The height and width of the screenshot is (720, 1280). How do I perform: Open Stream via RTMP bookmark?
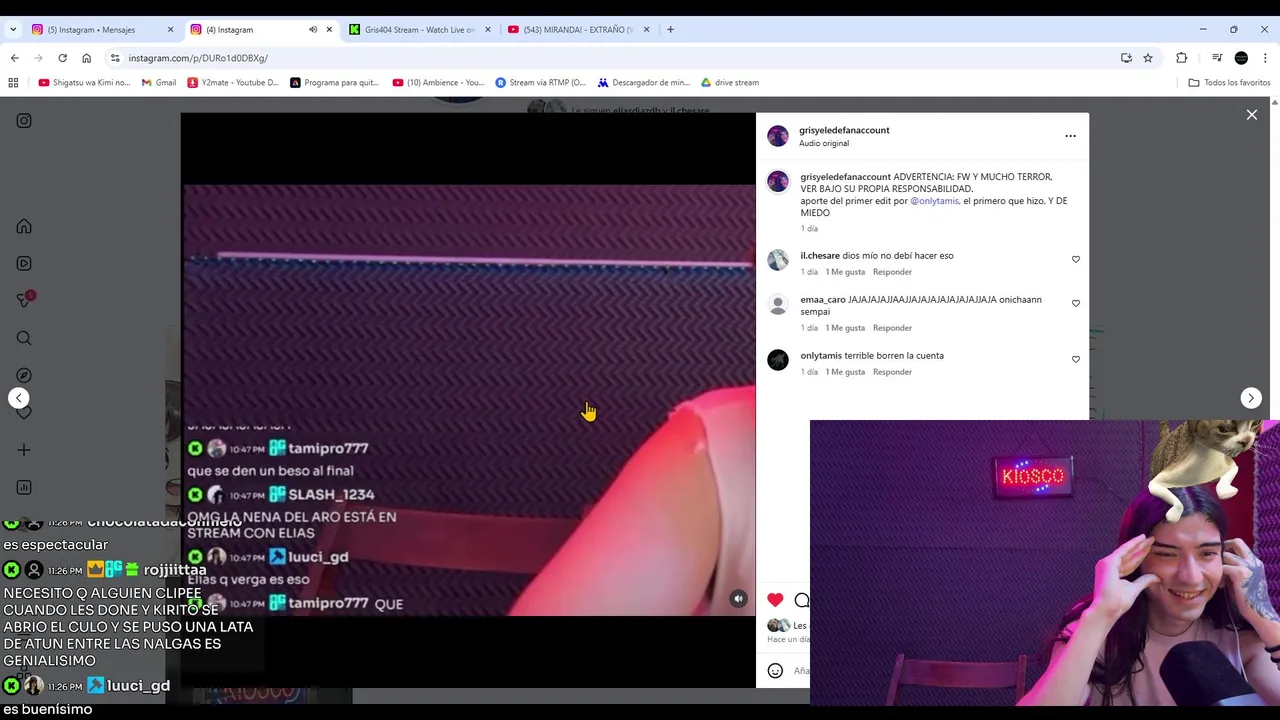(x=541, y=83)
